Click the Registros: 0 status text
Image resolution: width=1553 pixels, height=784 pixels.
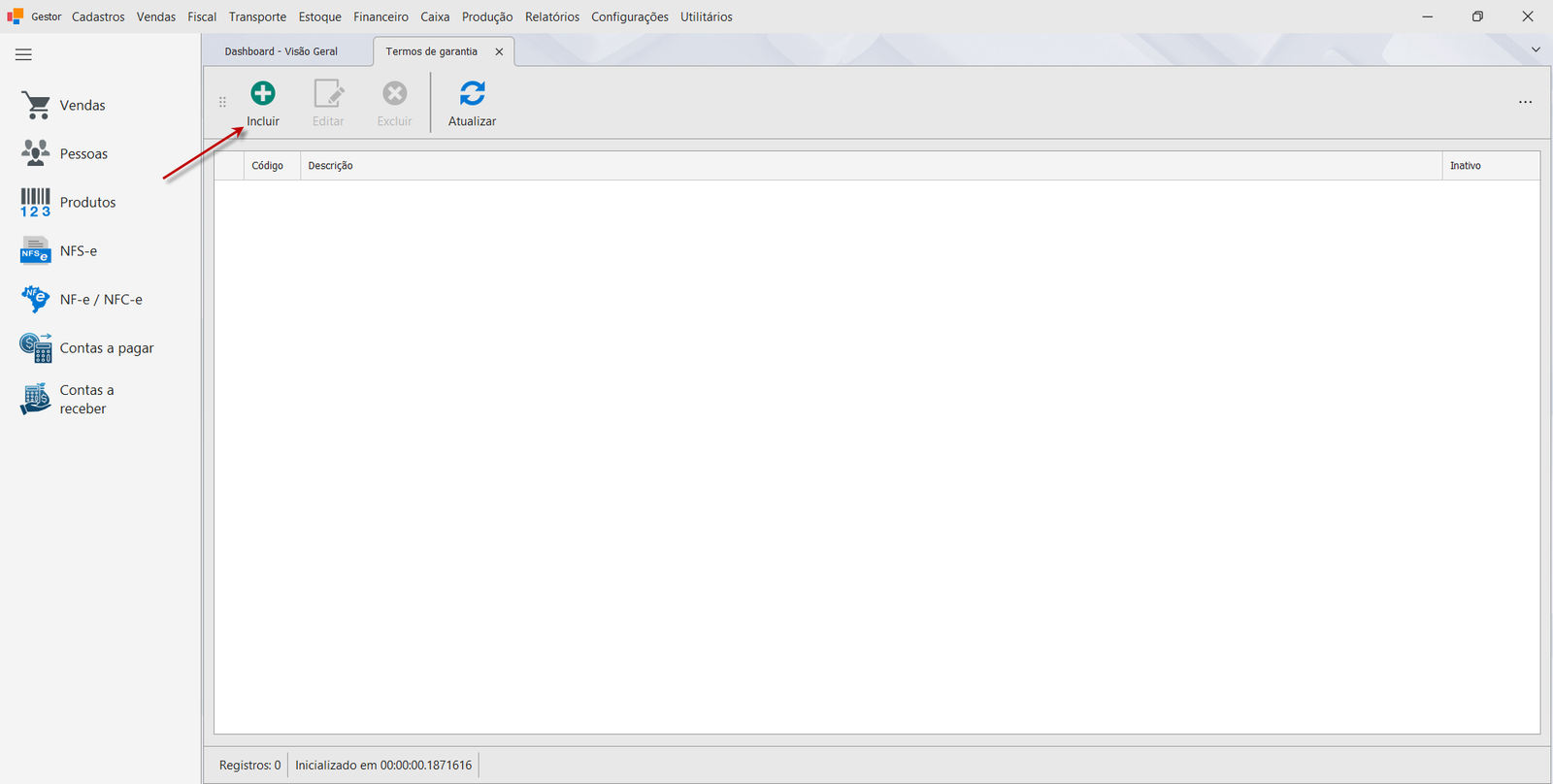[x=249, y=766]
